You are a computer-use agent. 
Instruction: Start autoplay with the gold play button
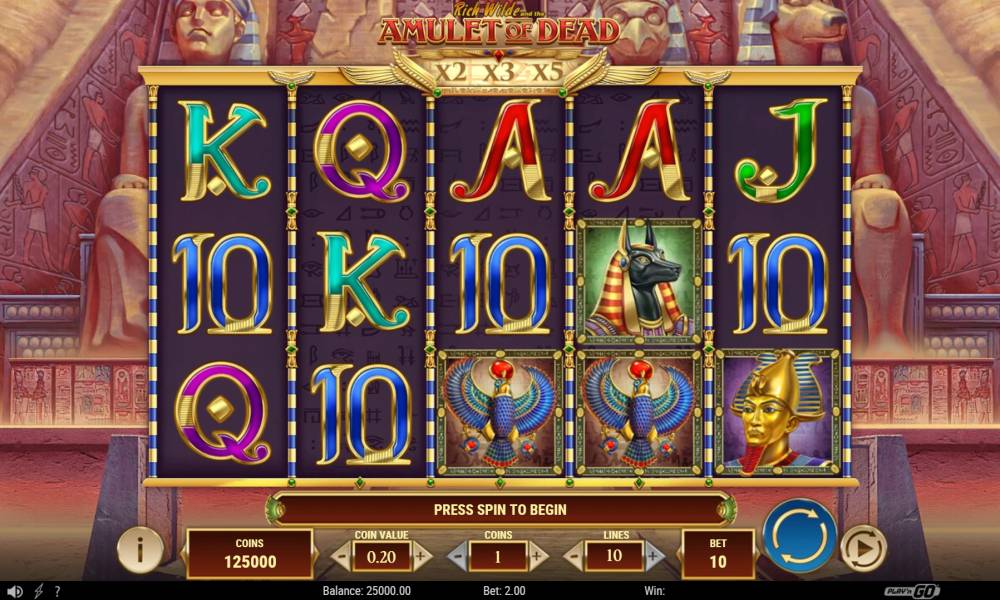point(862,548)
